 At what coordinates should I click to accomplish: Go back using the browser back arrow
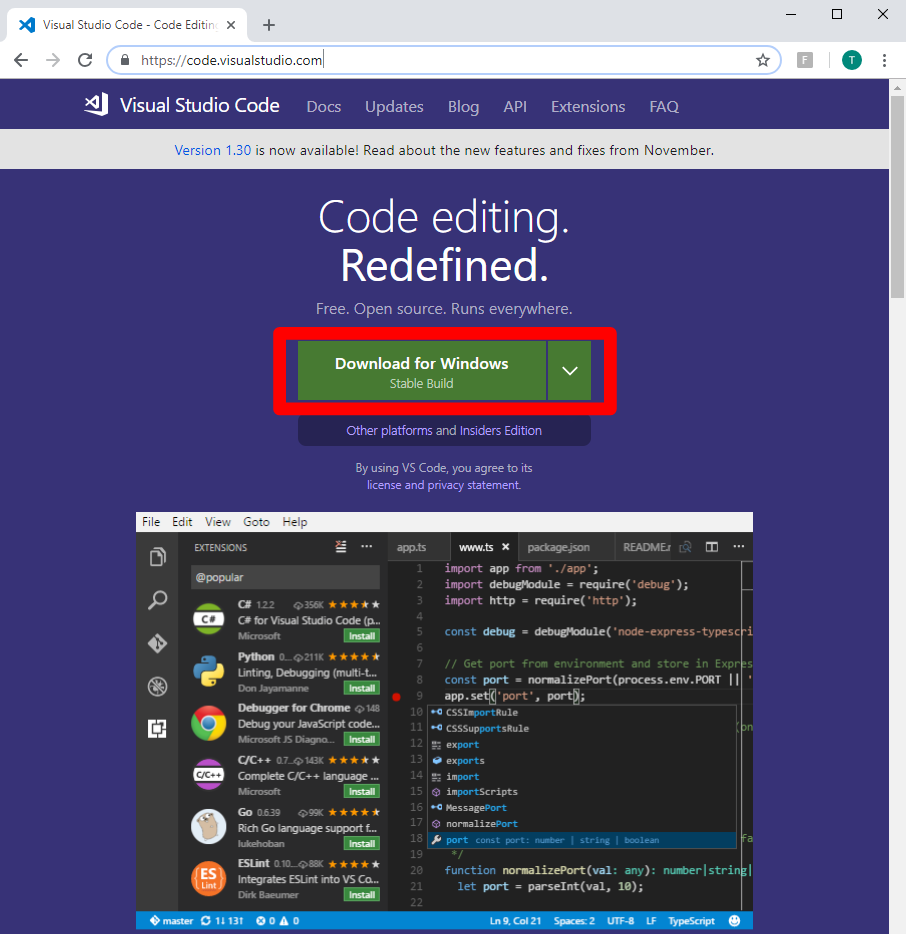21,60
